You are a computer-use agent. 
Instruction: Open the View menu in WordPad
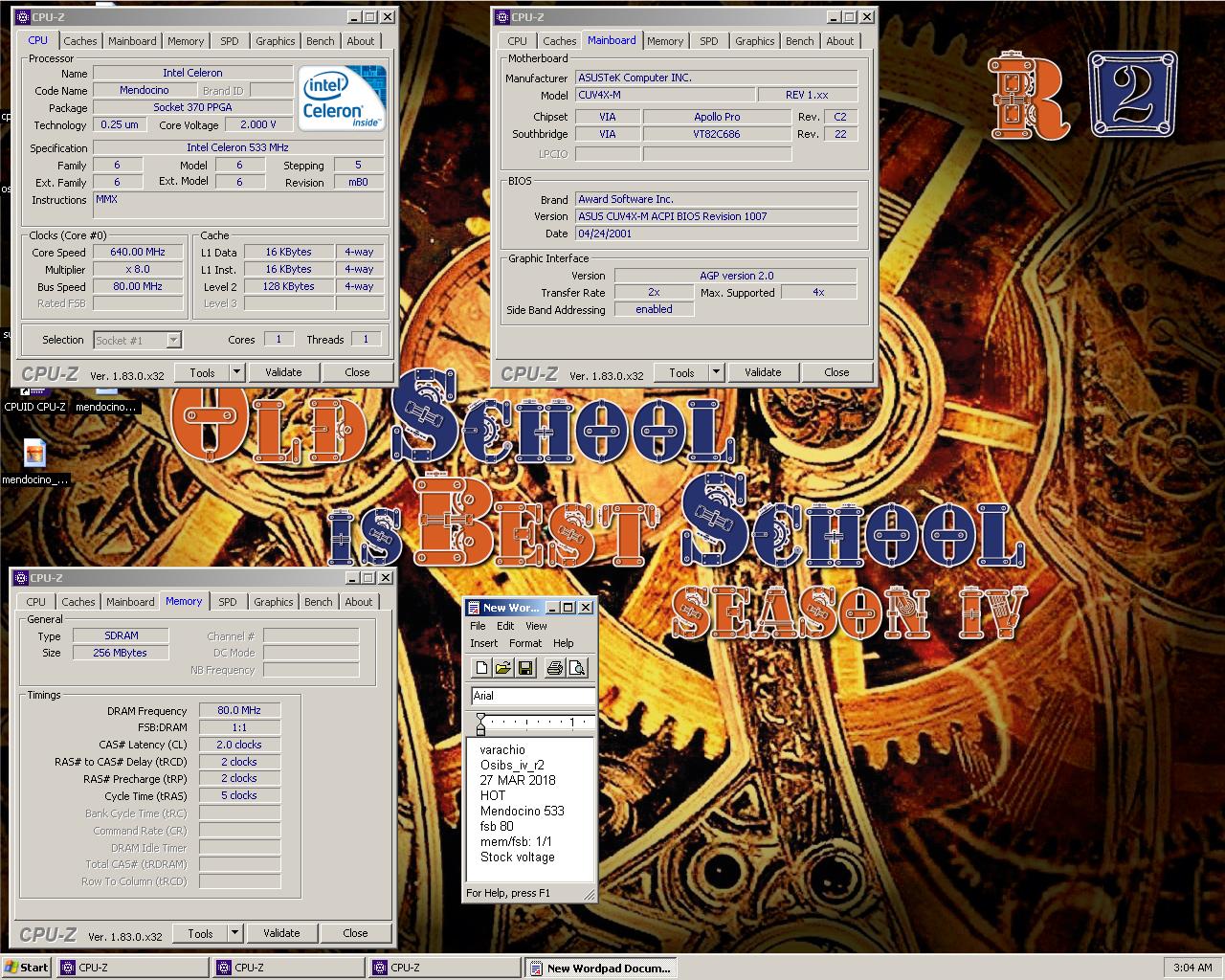(537, 626)
